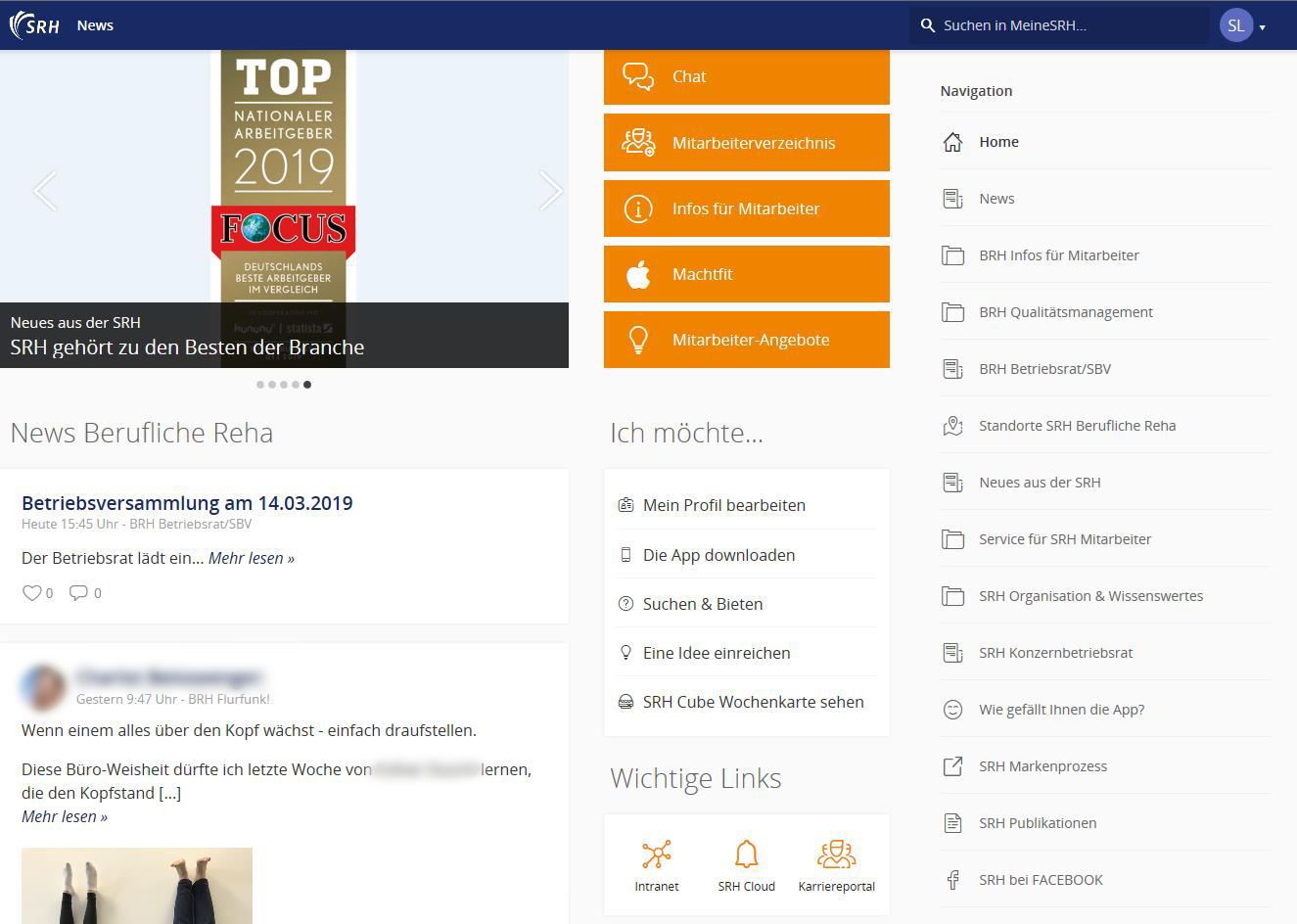Open the Mitarbeiterverzeichnis tile
This screenshot has width=1297, height=924.
click(747, 143)
